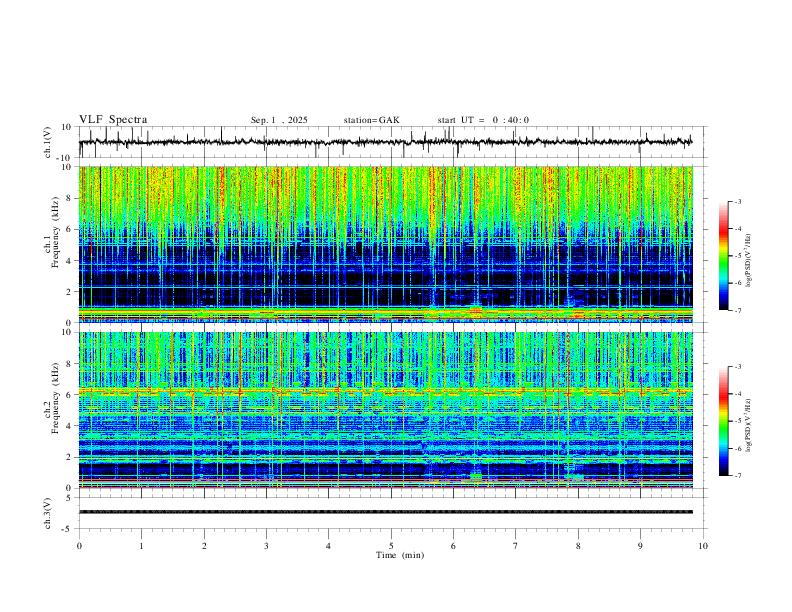Click the time axis tick label '10'
792x612 pixels.
(703, 546)
